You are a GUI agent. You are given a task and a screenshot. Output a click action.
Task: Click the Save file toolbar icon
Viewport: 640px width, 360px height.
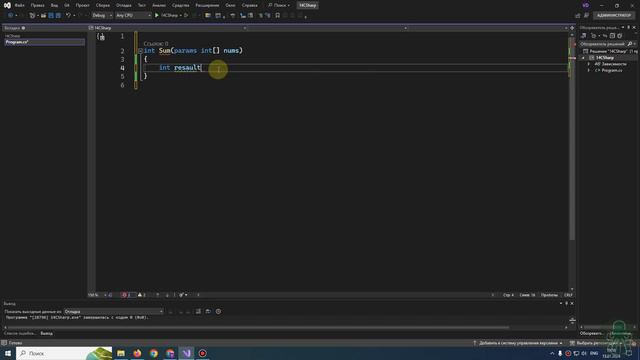tap(51, 16)
